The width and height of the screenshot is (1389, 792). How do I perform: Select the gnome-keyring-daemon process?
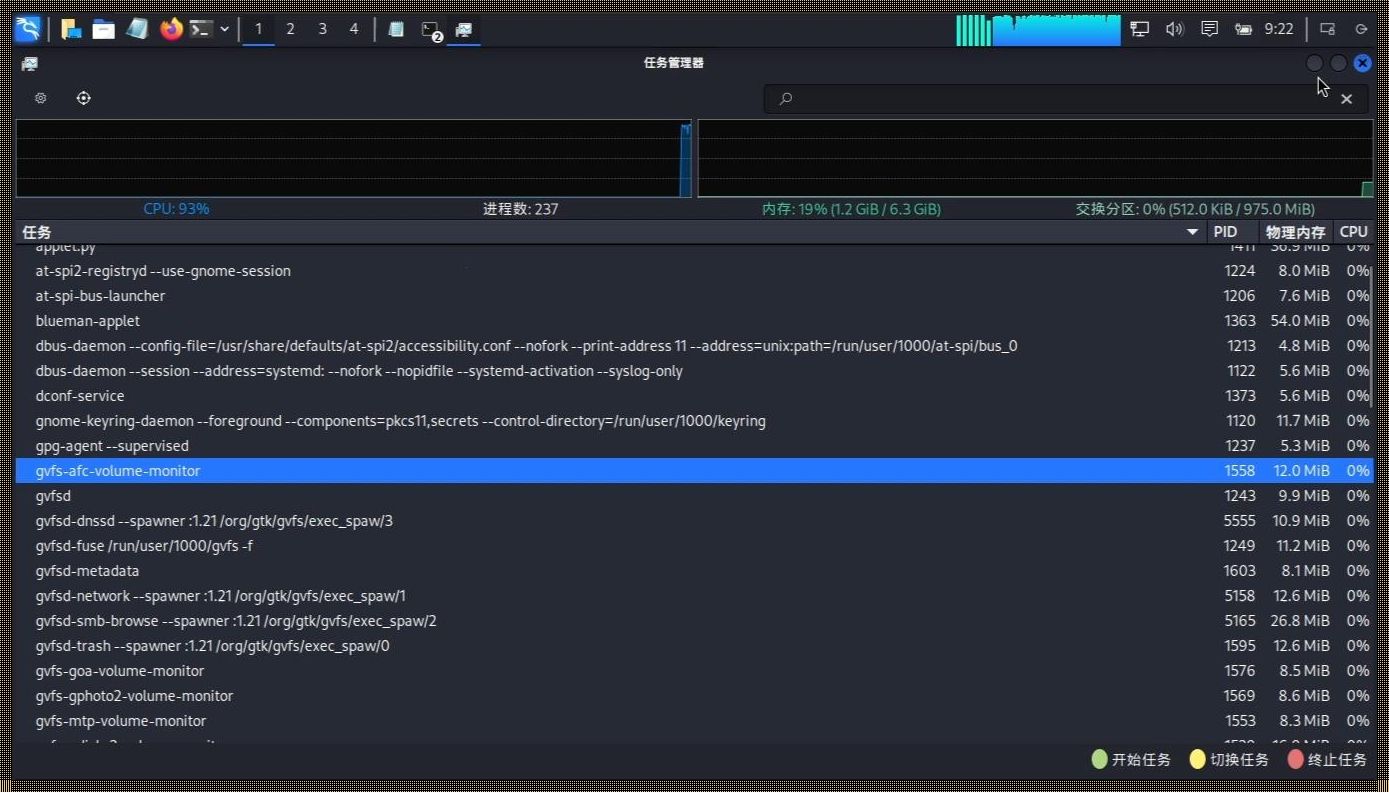[x=694, y=421]
